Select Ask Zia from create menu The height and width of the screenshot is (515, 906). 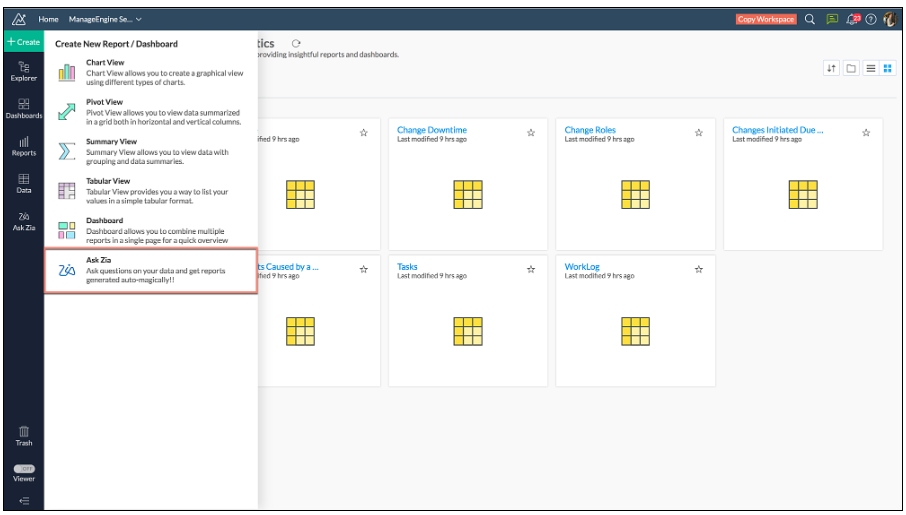coord(151,271)
